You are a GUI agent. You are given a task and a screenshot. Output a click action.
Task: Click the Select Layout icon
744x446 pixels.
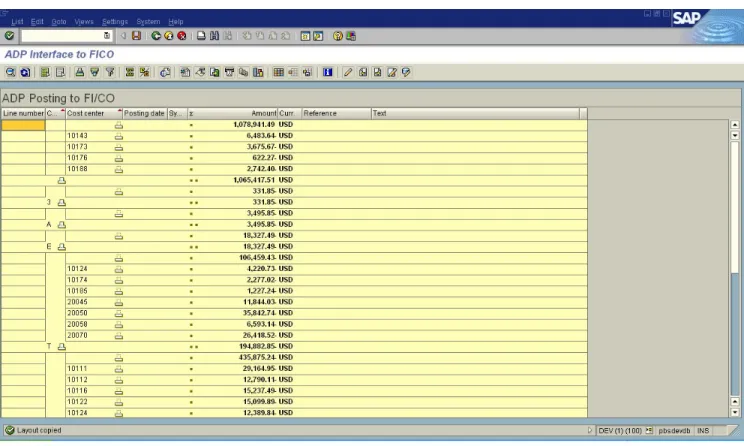pyautogui.click(x=293, y=72)
